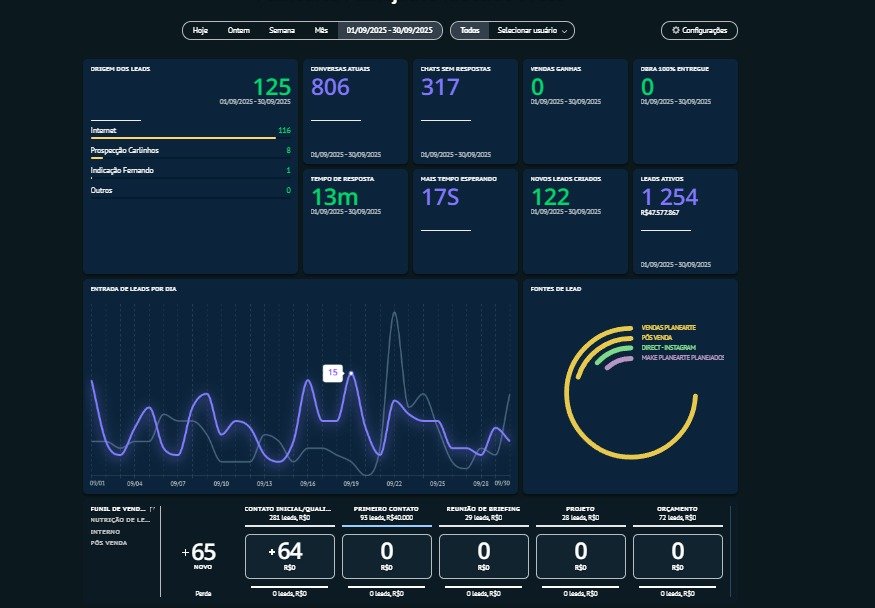
Task: Choose the Semana period filter
Action: [x=282, y=31]
